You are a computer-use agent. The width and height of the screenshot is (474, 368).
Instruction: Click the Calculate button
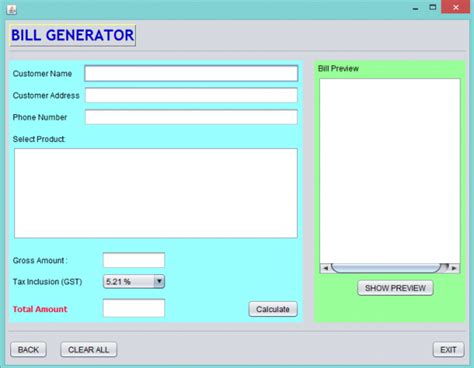[x=273, y=309]
